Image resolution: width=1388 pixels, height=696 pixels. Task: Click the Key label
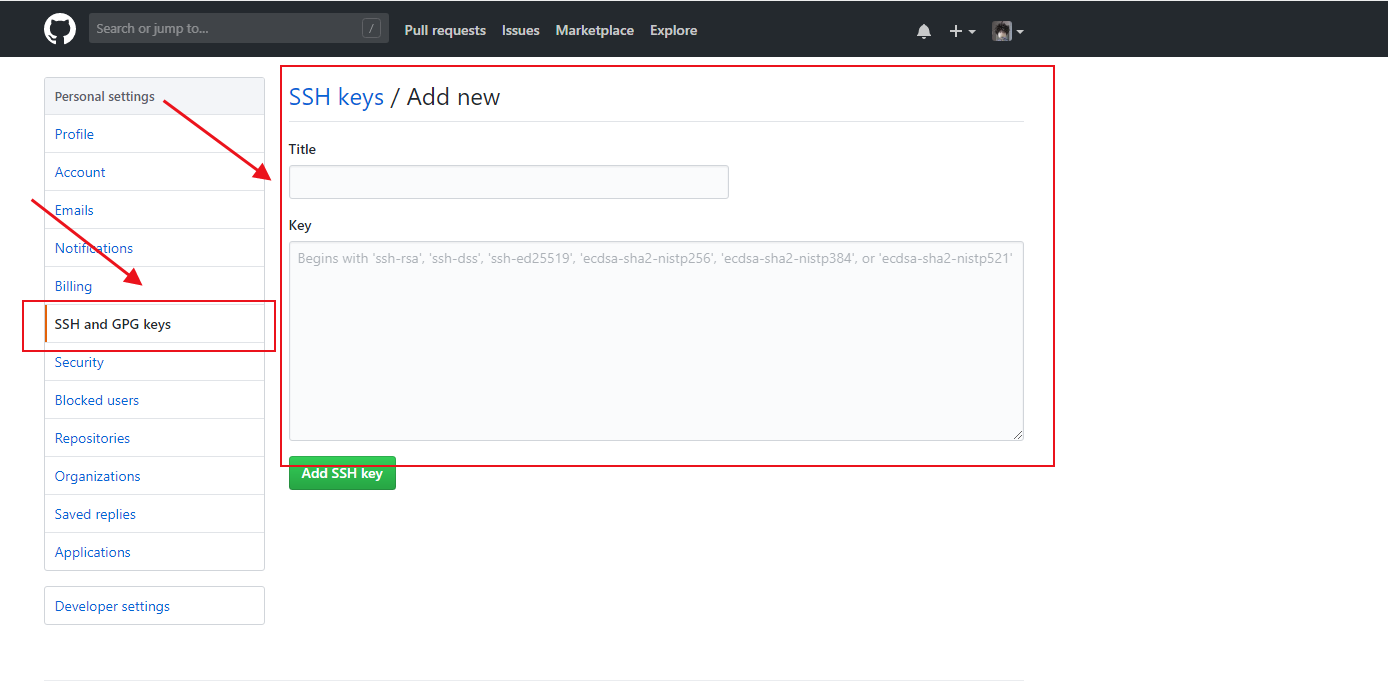[300, 226]
